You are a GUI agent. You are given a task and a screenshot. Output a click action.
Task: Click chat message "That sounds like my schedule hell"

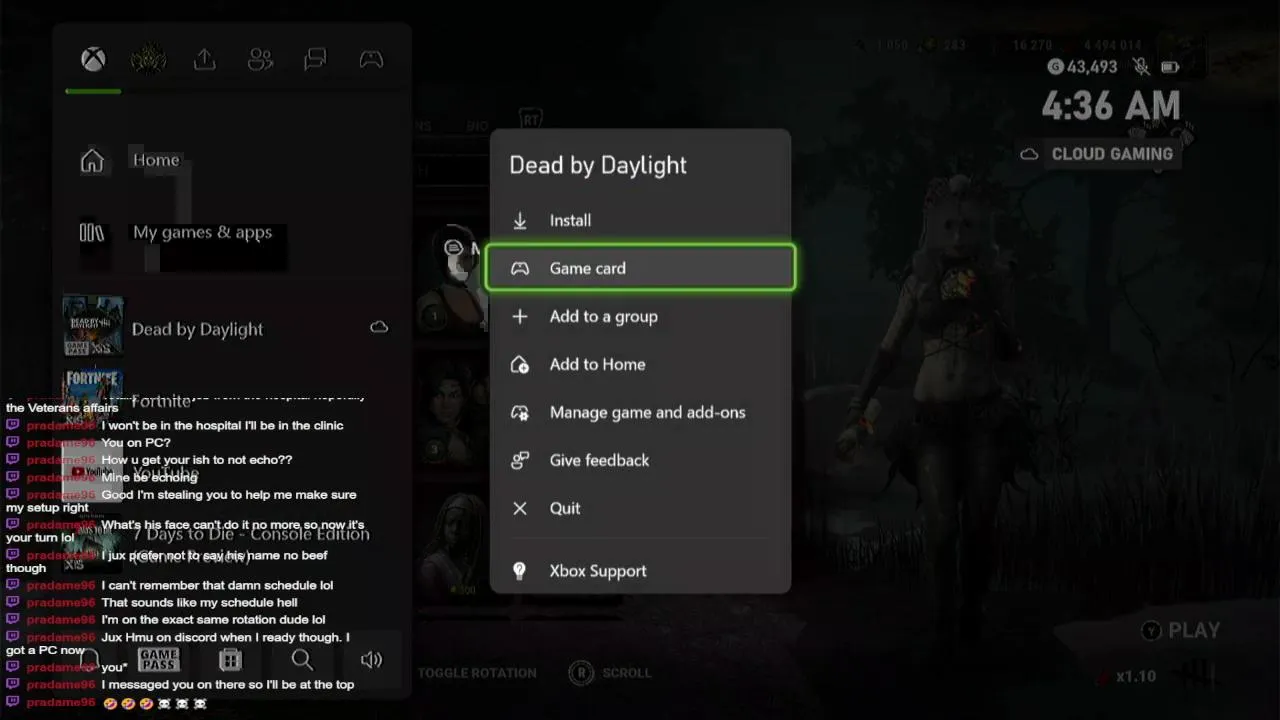point(199,602)
